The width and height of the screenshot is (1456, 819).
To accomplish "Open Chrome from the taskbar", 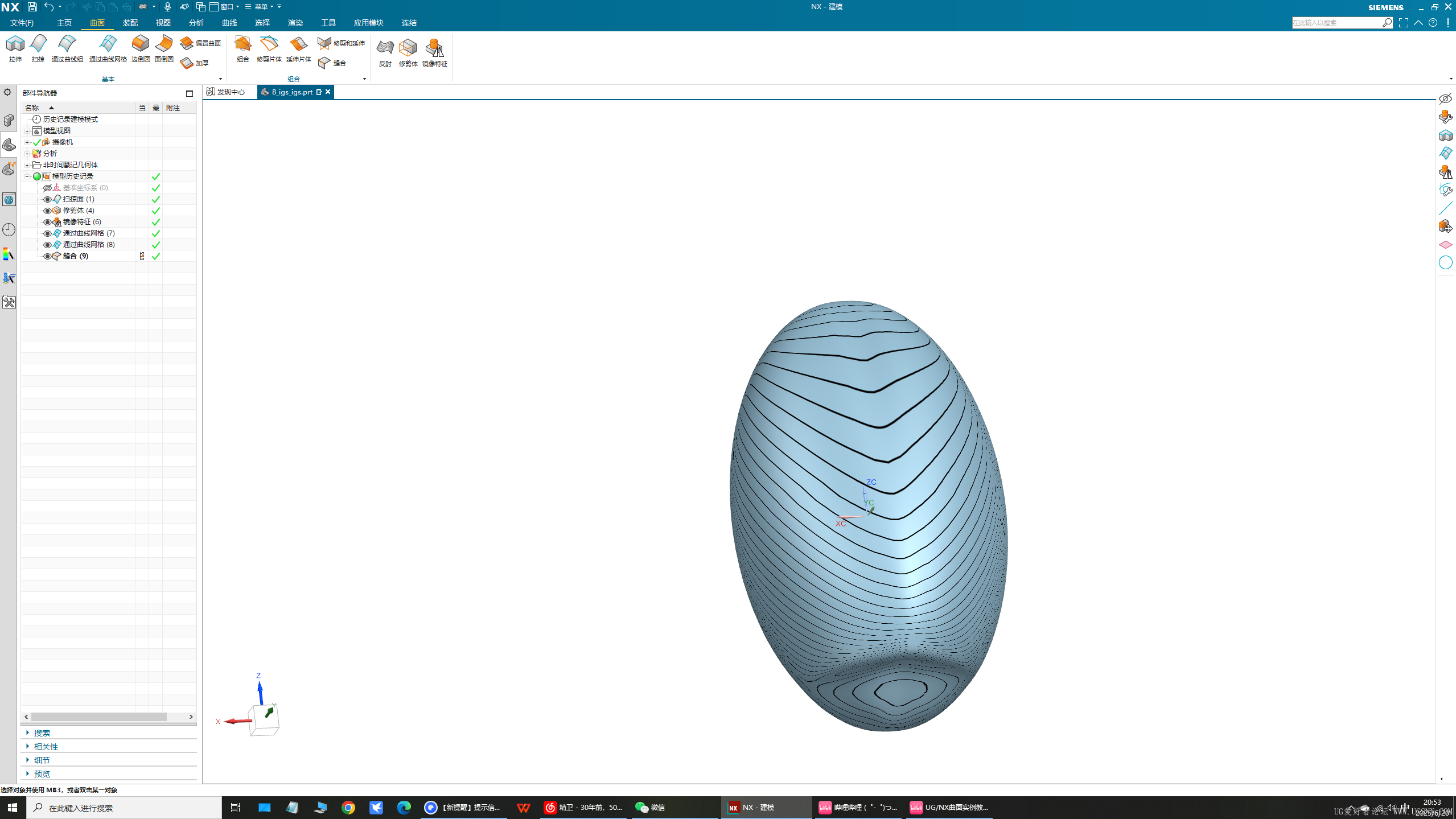I will click(348, 808).
